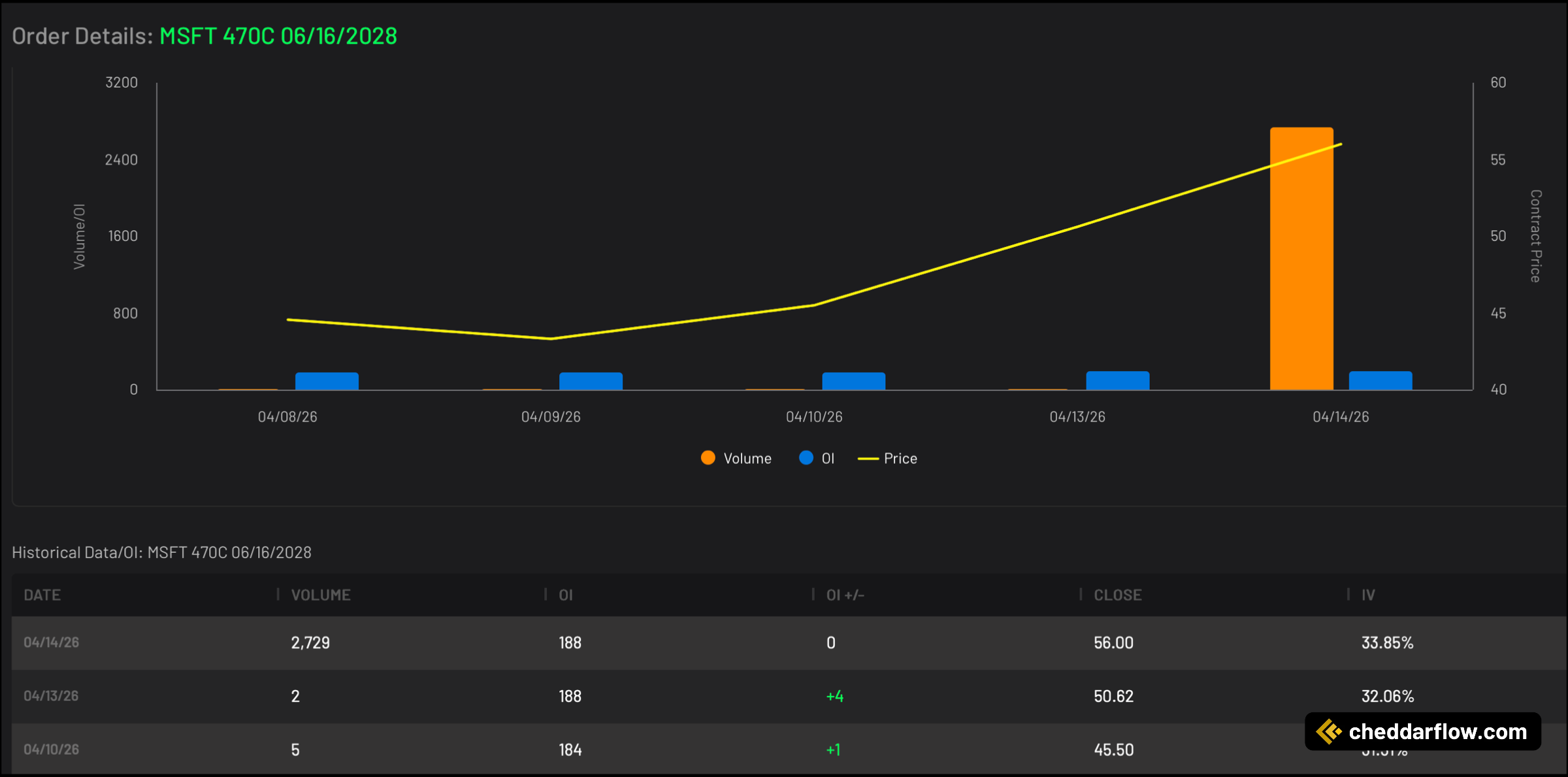Select the 04/10/26 date cell
The image size is (1568, 777).
pos(51,750)
